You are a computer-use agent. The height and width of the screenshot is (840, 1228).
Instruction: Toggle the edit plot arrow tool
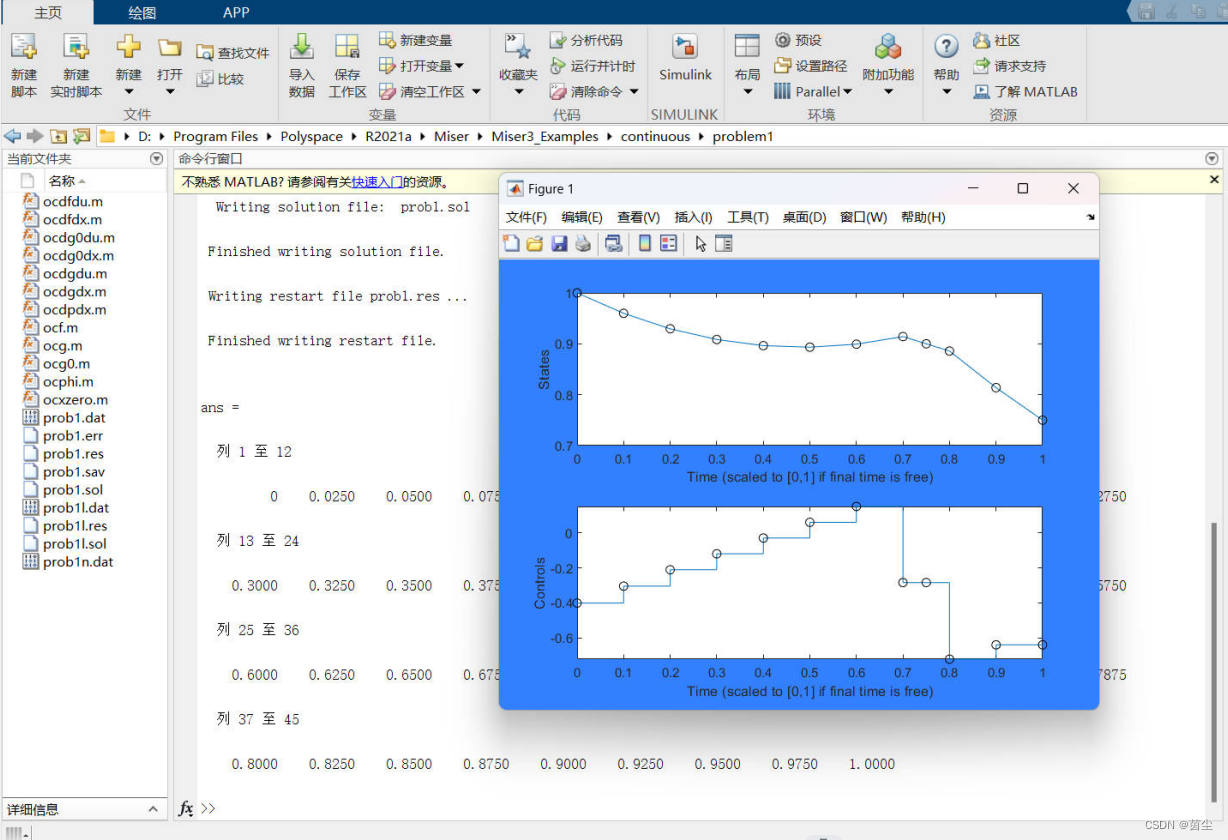700,243
